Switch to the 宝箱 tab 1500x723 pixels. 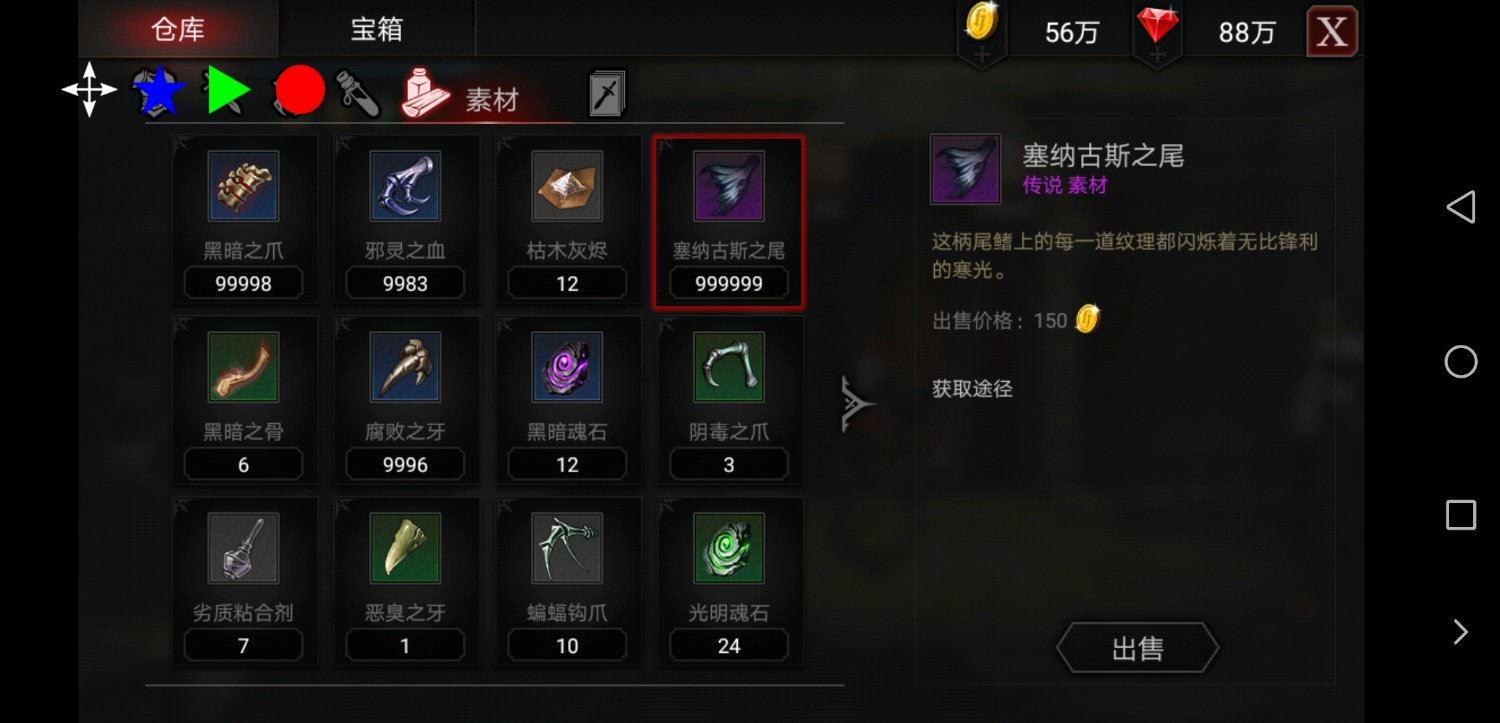377,29
